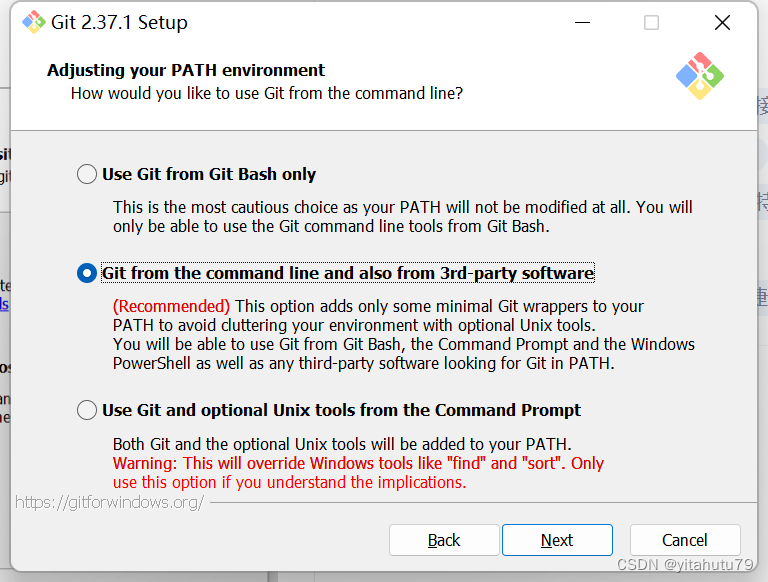768x582 pixels.
Task: Click the Git logo in the header
Action: (x=699, y=76)
